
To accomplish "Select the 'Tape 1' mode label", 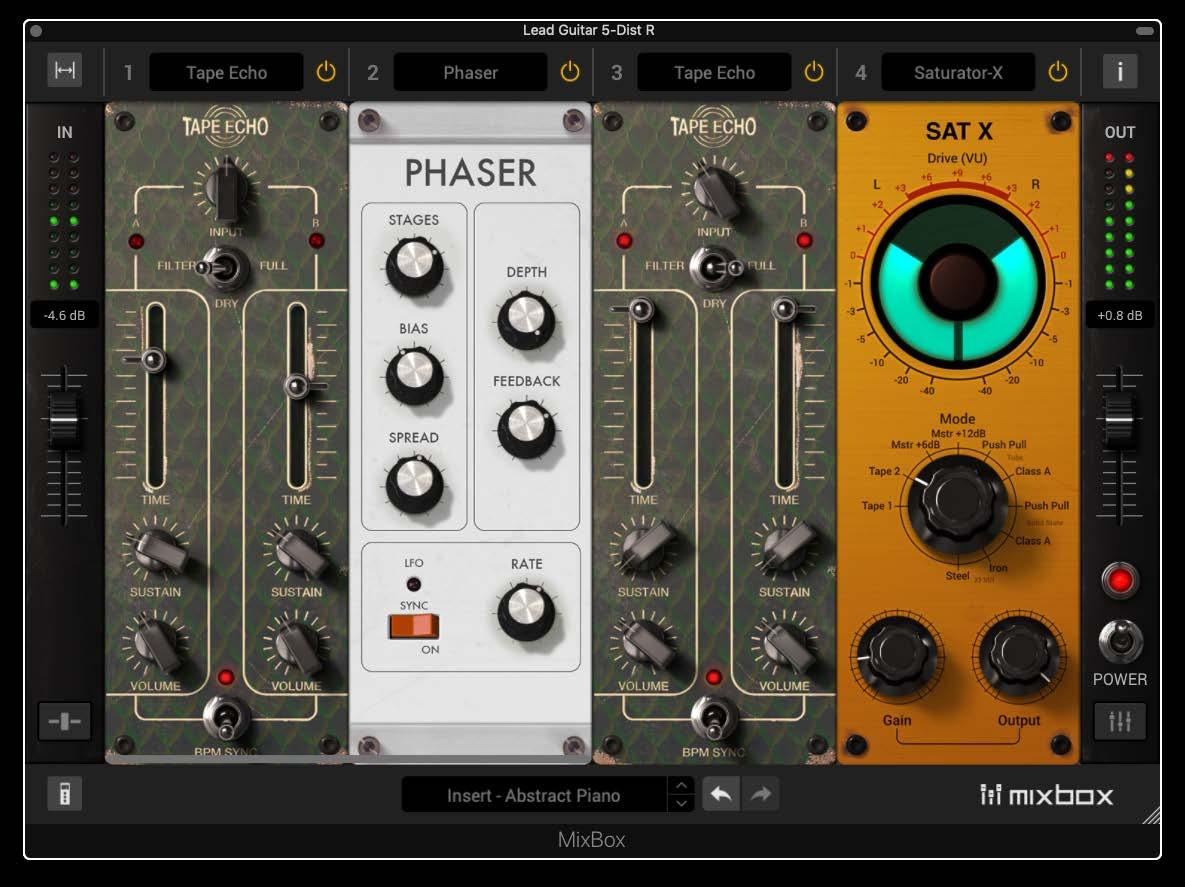I will pyautogui.click(x=877, y=505).
